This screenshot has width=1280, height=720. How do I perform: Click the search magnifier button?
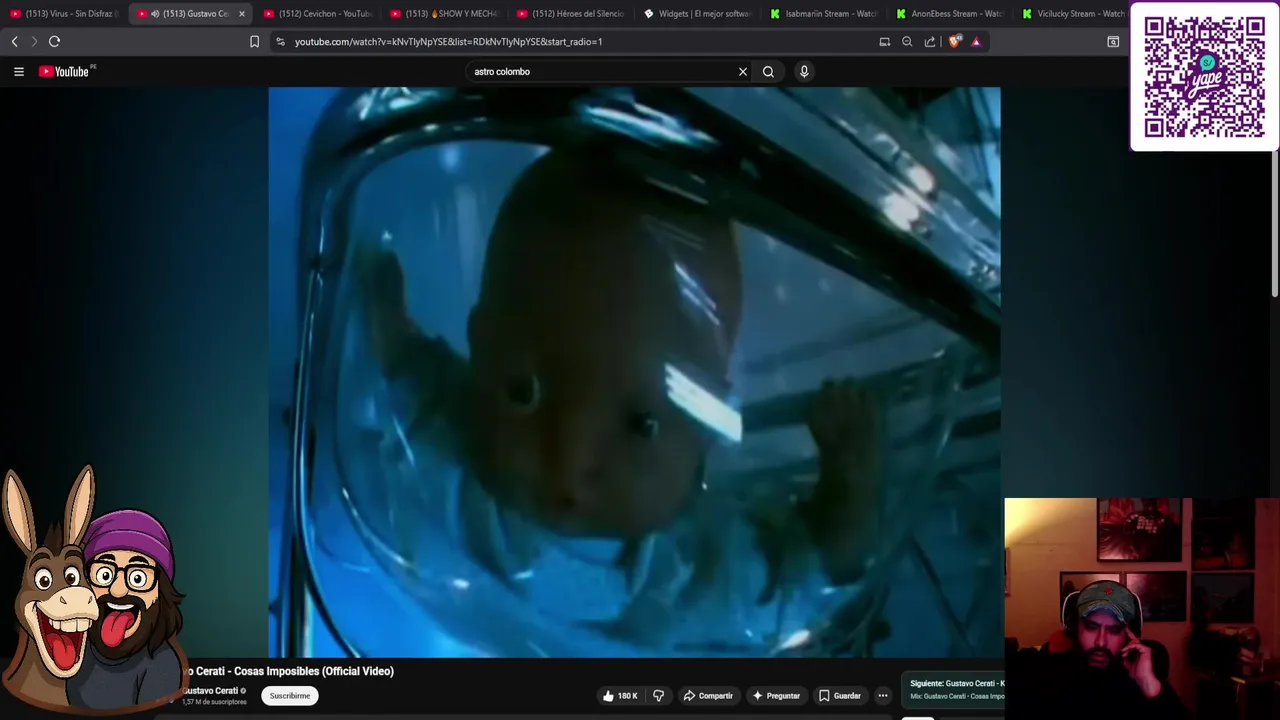click(768, 71)
